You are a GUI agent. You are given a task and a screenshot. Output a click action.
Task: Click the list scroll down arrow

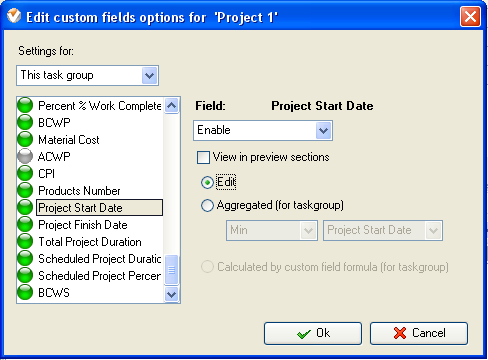(x=171, y=294)
